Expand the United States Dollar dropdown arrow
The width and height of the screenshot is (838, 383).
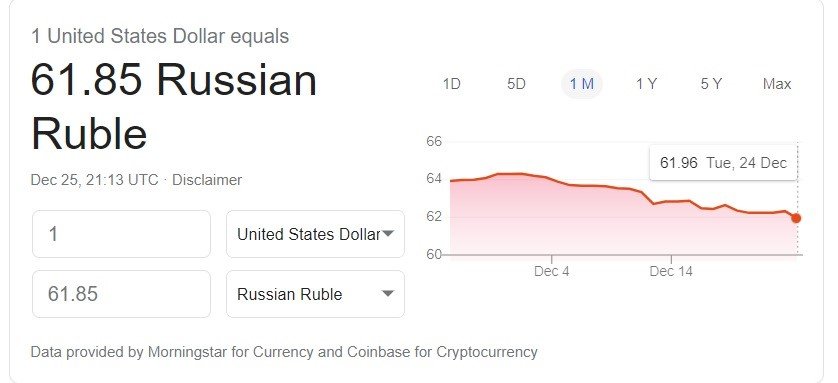coord(389,233)
